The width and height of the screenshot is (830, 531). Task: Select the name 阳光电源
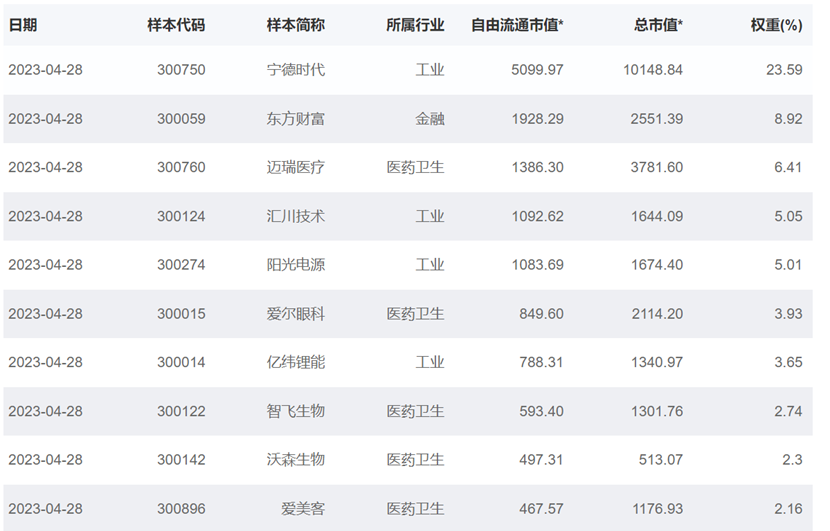coord(295,265)
